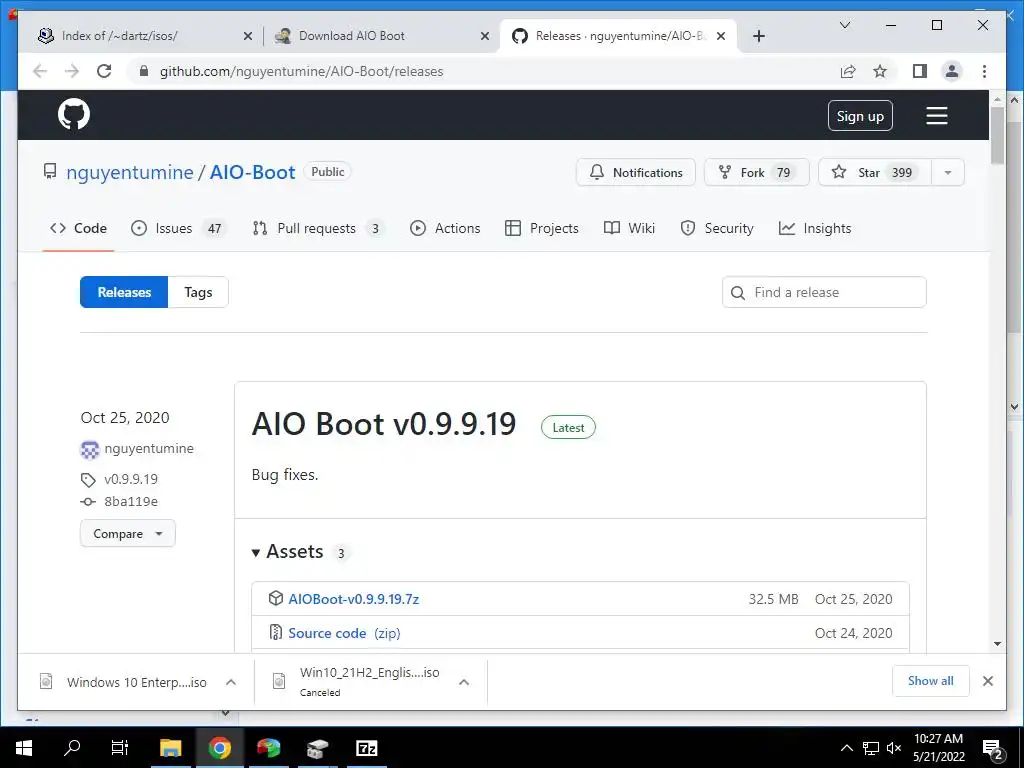Click the volume muted tray icon
The height and width of the screenshot is (768, 1024).
pos(894,748)
